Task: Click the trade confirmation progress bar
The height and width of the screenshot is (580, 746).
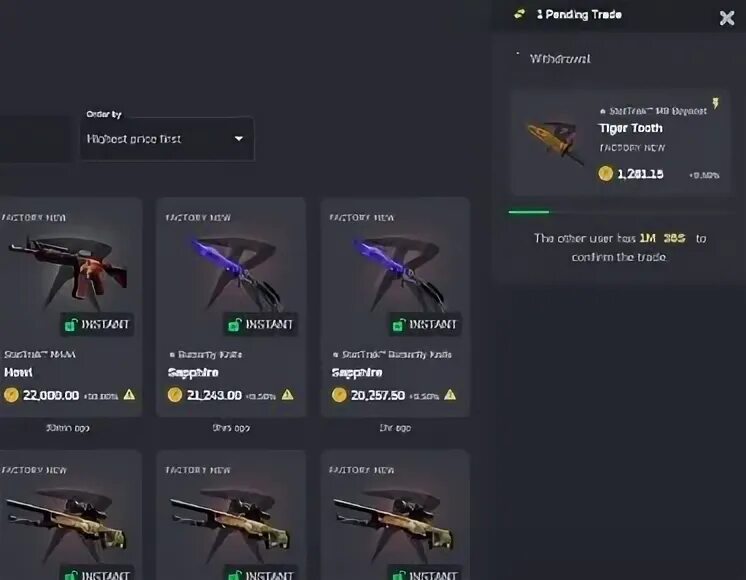Action: pos(619,212)
